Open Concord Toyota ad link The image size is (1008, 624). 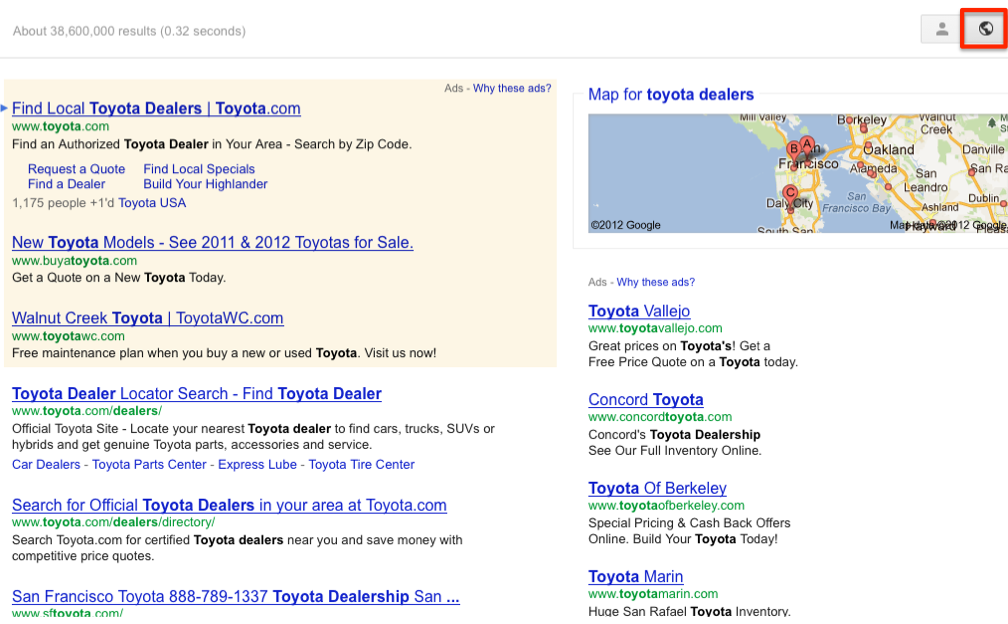[x=645, y=400]
